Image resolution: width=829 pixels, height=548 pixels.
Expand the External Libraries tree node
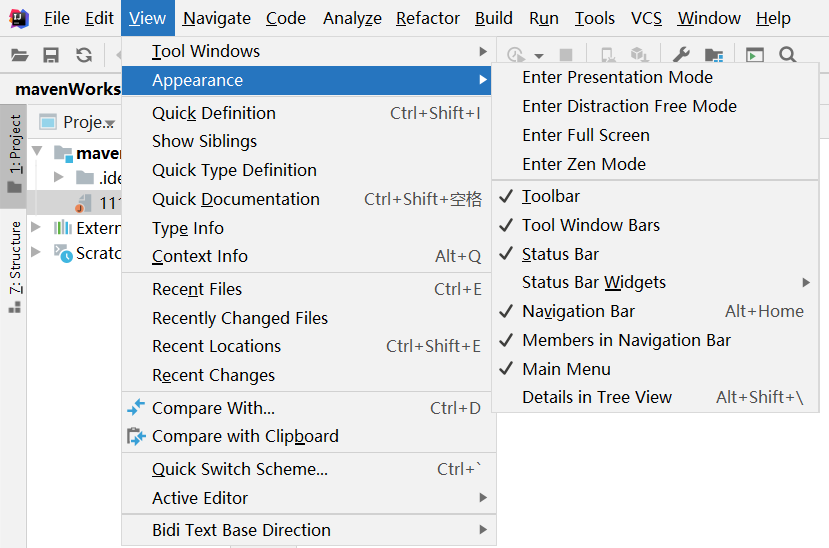click(x=37, y=228)
